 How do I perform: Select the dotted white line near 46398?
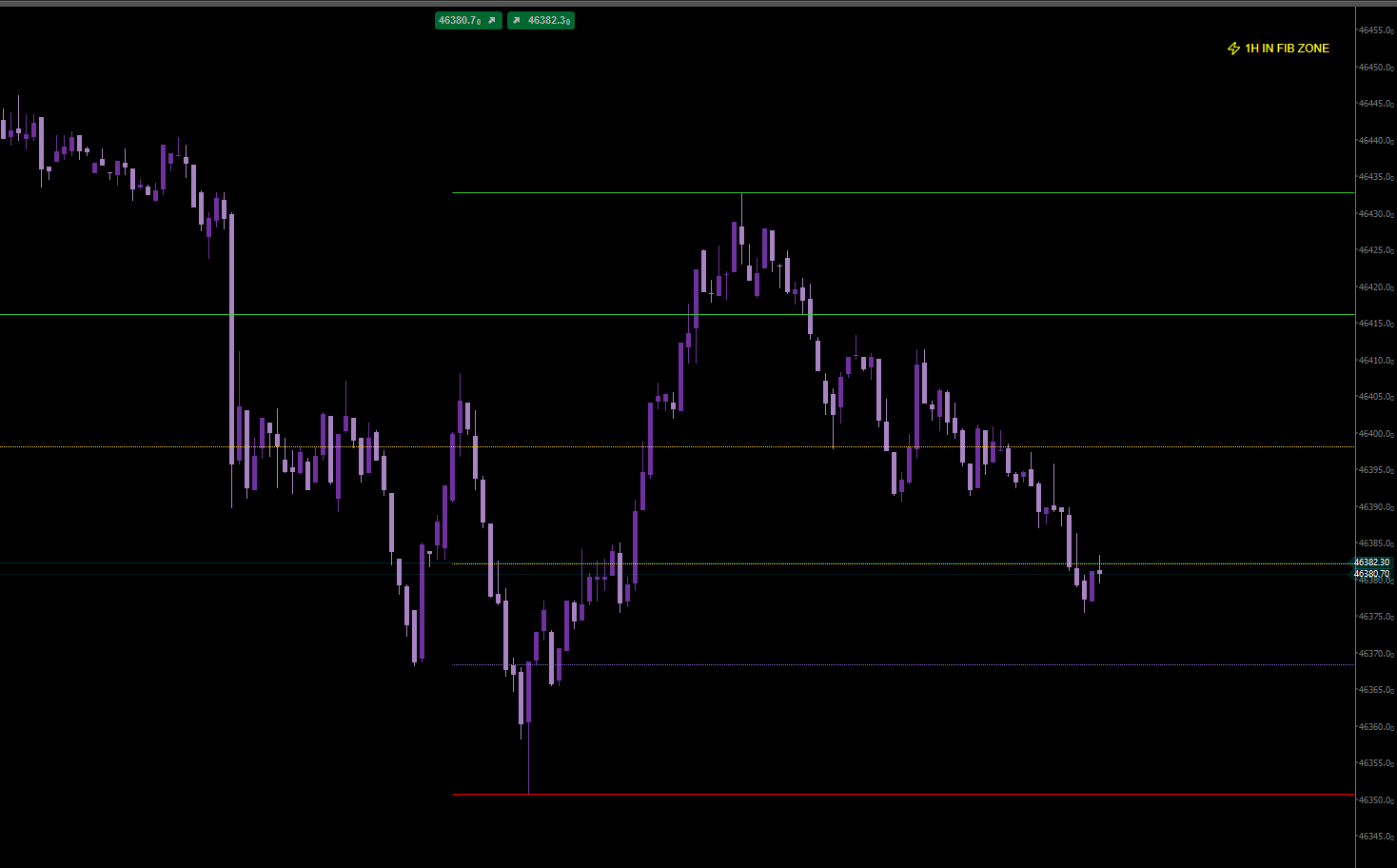coord(571,446)
